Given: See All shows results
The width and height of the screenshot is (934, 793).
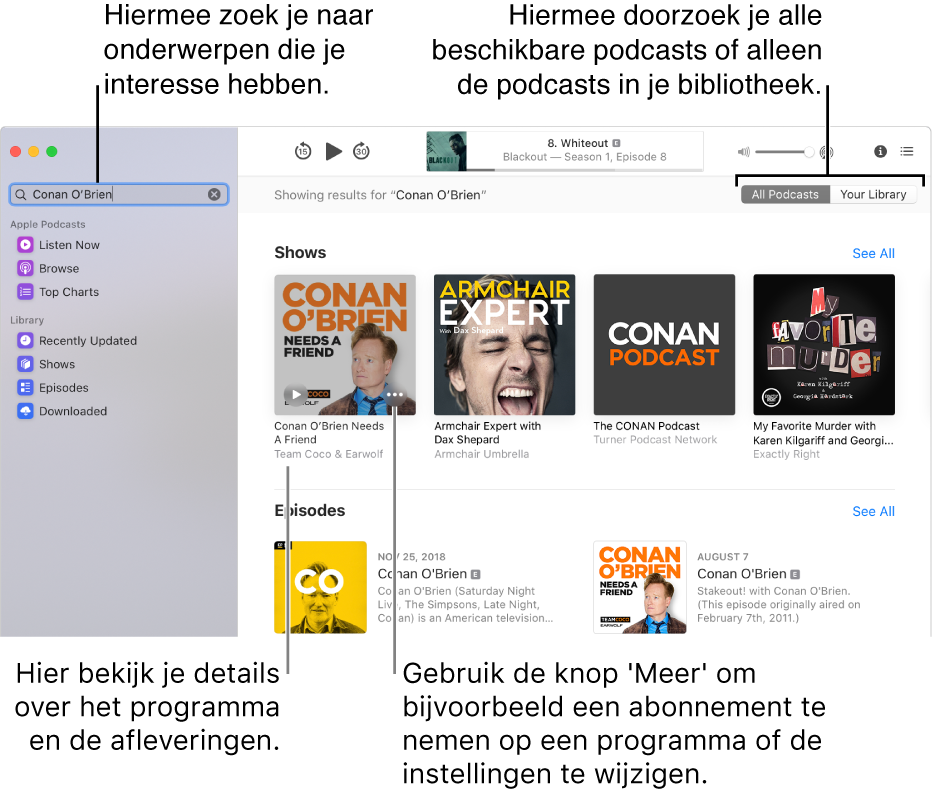Looking at the screenshot, I should click(873, 253).
